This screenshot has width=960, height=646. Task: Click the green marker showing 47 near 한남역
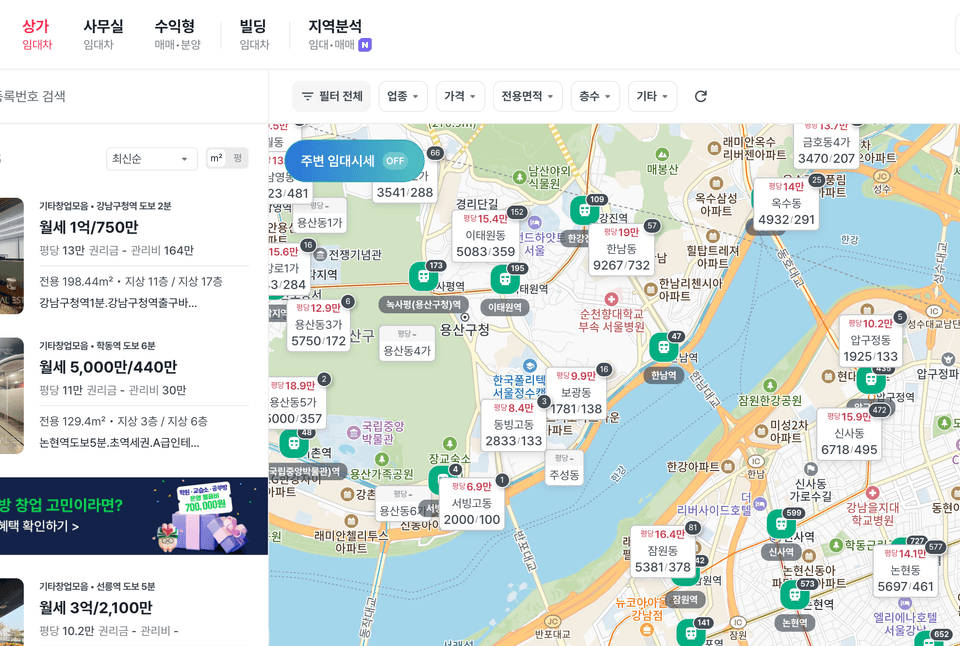coord(664,345)
